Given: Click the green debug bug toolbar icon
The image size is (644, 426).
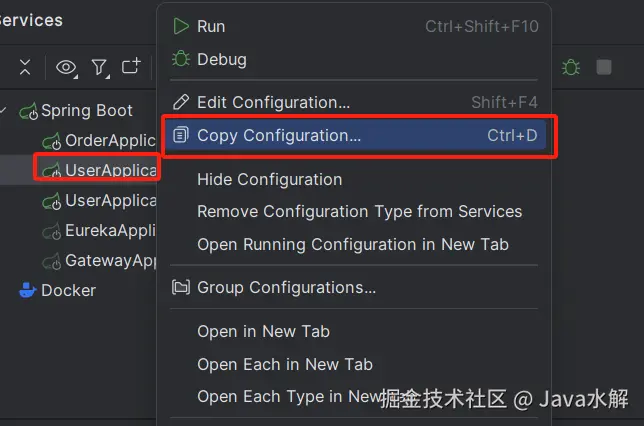Looking at the screenshot, I should 571,67.
